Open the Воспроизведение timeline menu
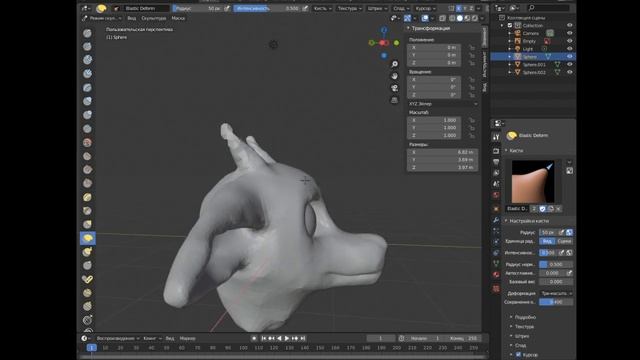The width and height of the screenshot is (640, 360). tap(118, 338)
